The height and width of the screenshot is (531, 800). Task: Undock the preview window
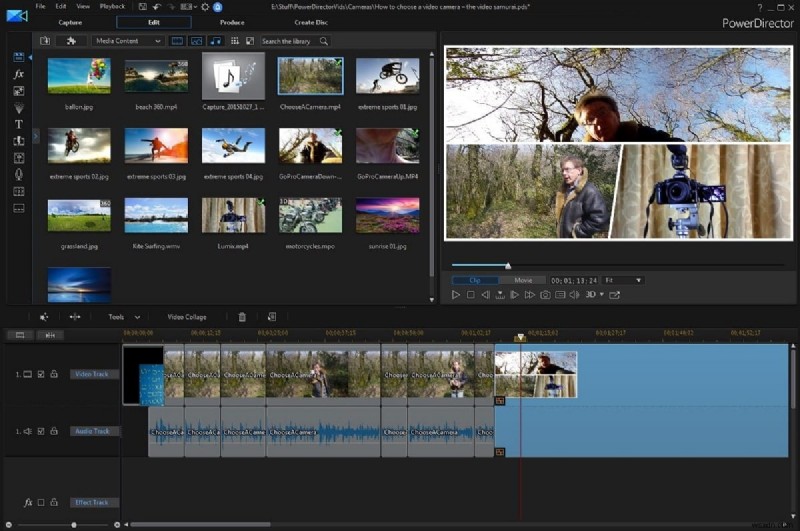[615, 295]
